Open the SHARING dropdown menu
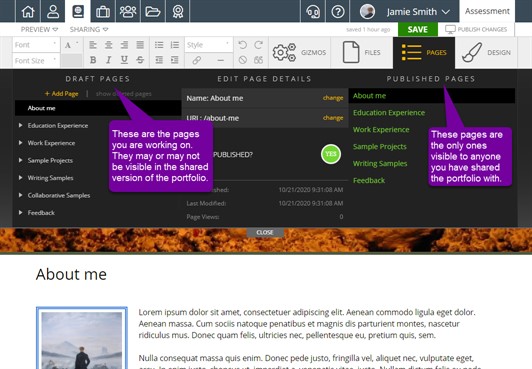This screenshot has width=532, height=369. click(89, 30)
